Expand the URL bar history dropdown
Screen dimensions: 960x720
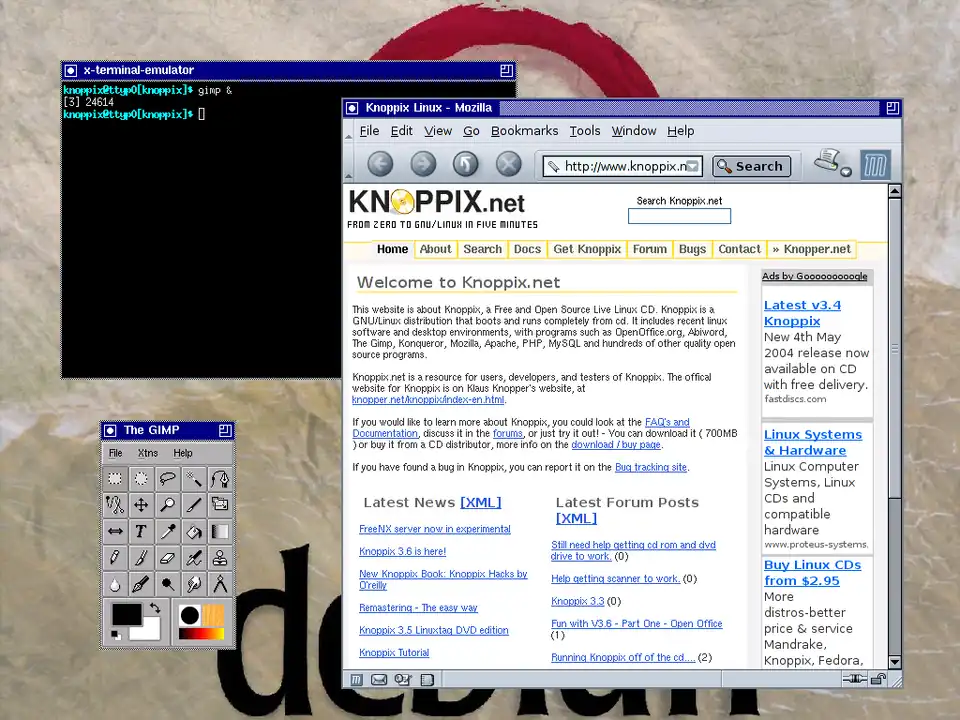tap(694, 166)
